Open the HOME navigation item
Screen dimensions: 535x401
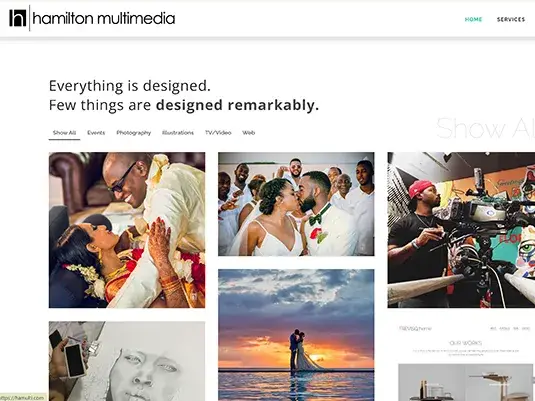(x=473, y=19)
